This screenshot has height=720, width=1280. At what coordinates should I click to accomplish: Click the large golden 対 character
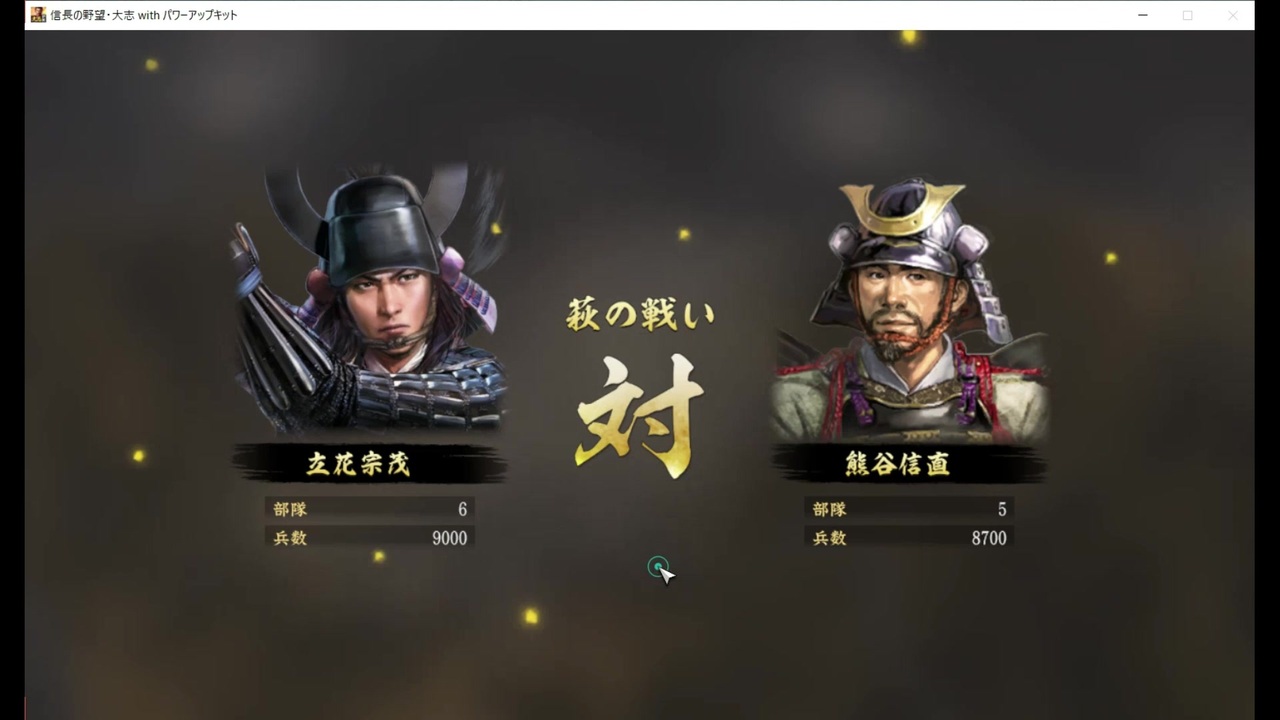[640, 415]
